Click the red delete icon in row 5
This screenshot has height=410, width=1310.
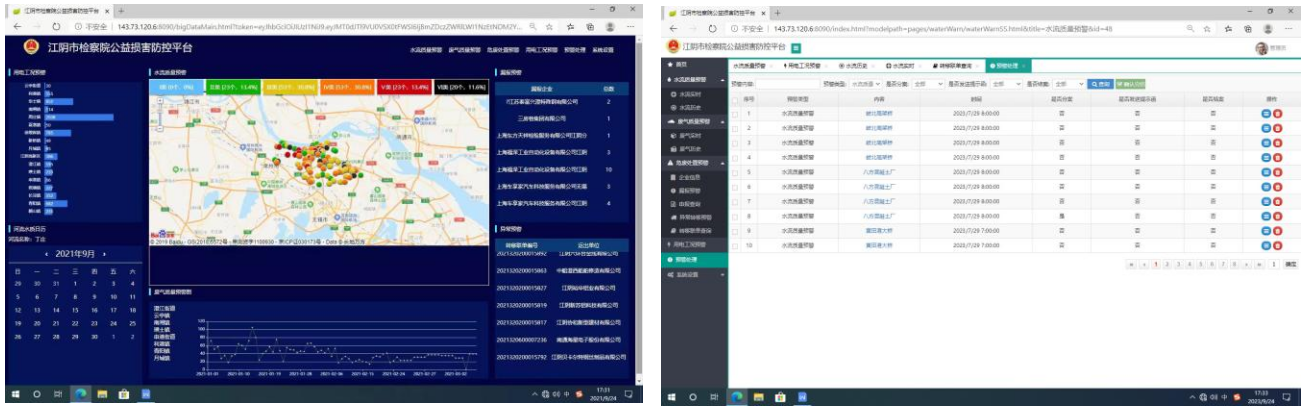coord(1277,172)
